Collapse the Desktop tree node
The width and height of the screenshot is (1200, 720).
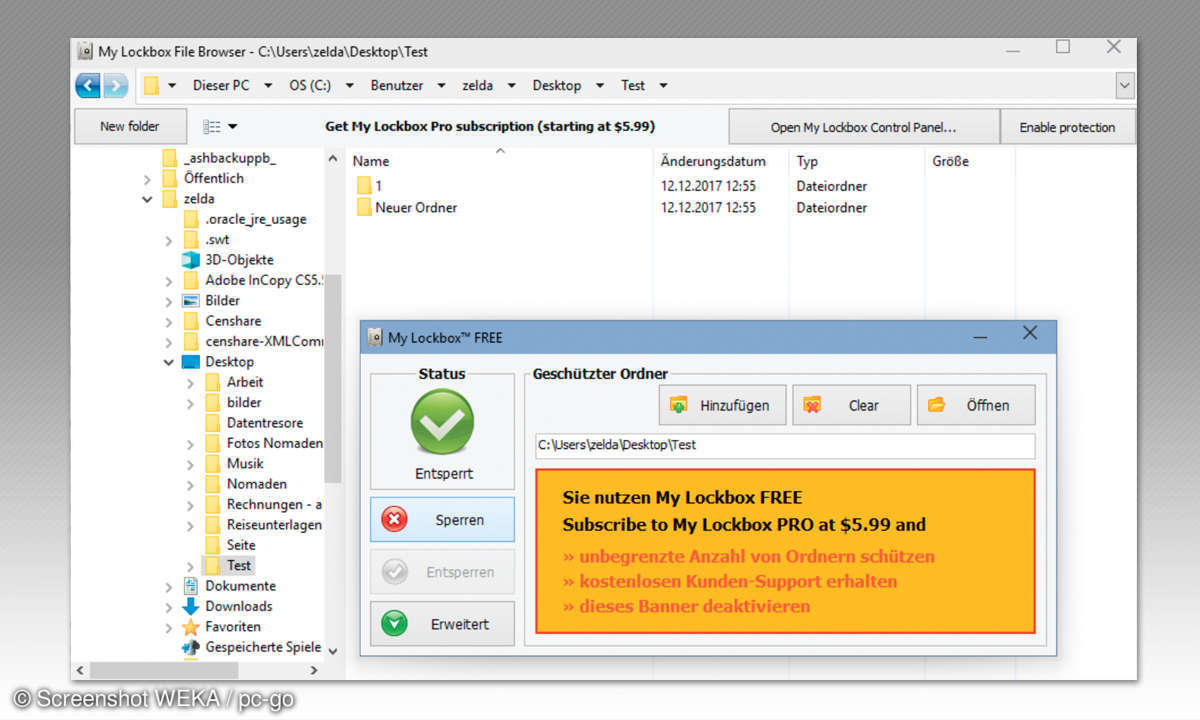168,362
